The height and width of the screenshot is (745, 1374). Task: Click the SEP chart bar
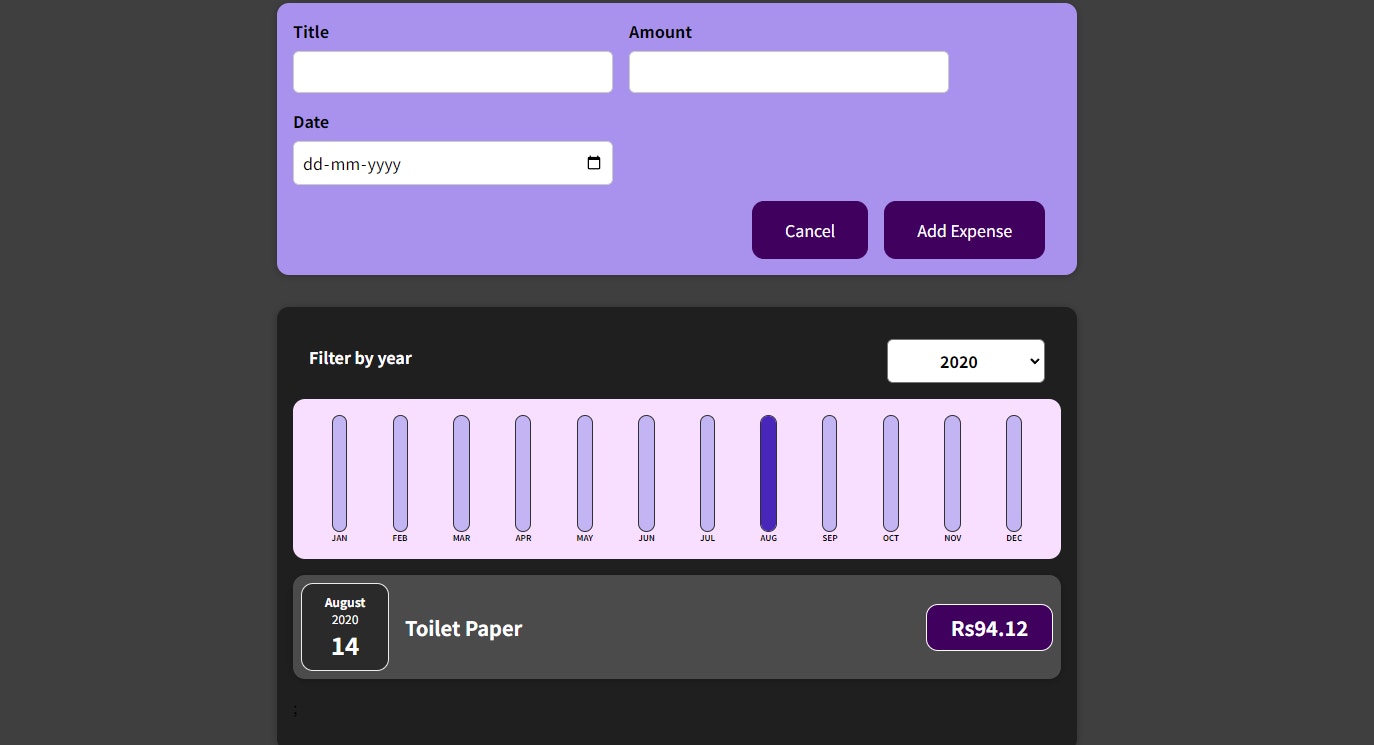tap(829, 473)
